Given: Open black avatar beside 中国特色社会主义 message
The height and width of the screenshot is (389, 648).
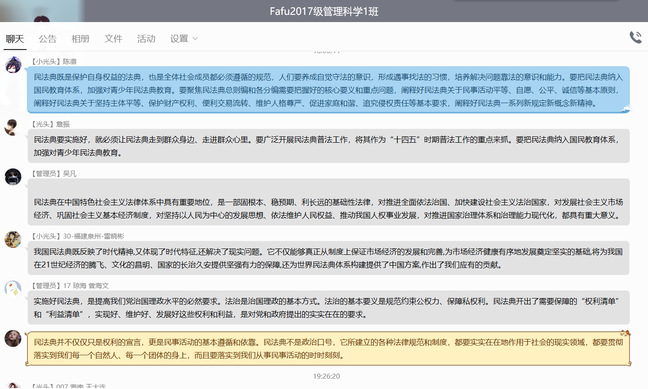Looking at the screenshot, I should coord(13,177).
